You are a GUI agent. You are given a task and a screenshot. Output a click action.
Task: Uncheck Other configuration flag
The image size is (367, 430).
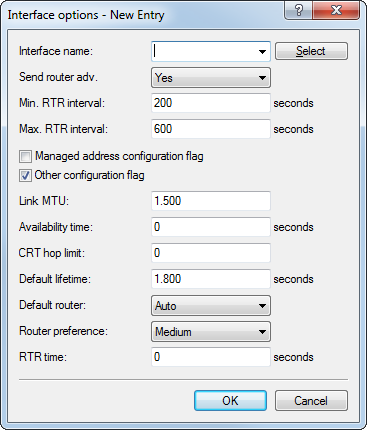pos(25,175)
